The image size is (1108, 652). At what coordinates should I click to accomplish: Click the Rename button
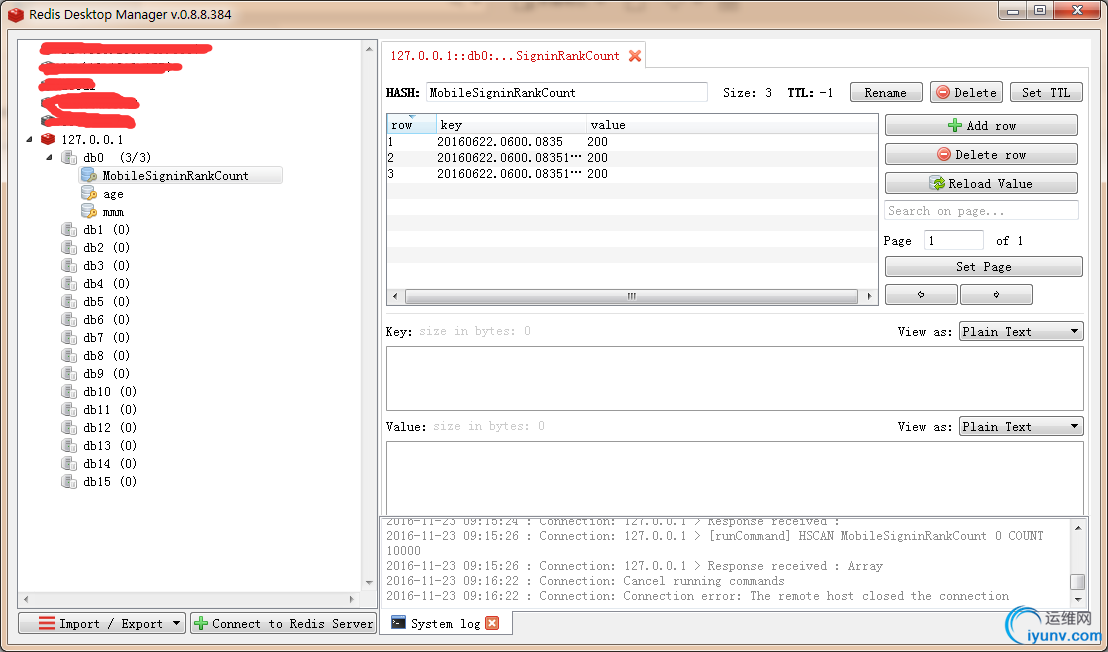click(x=885, y=93)
